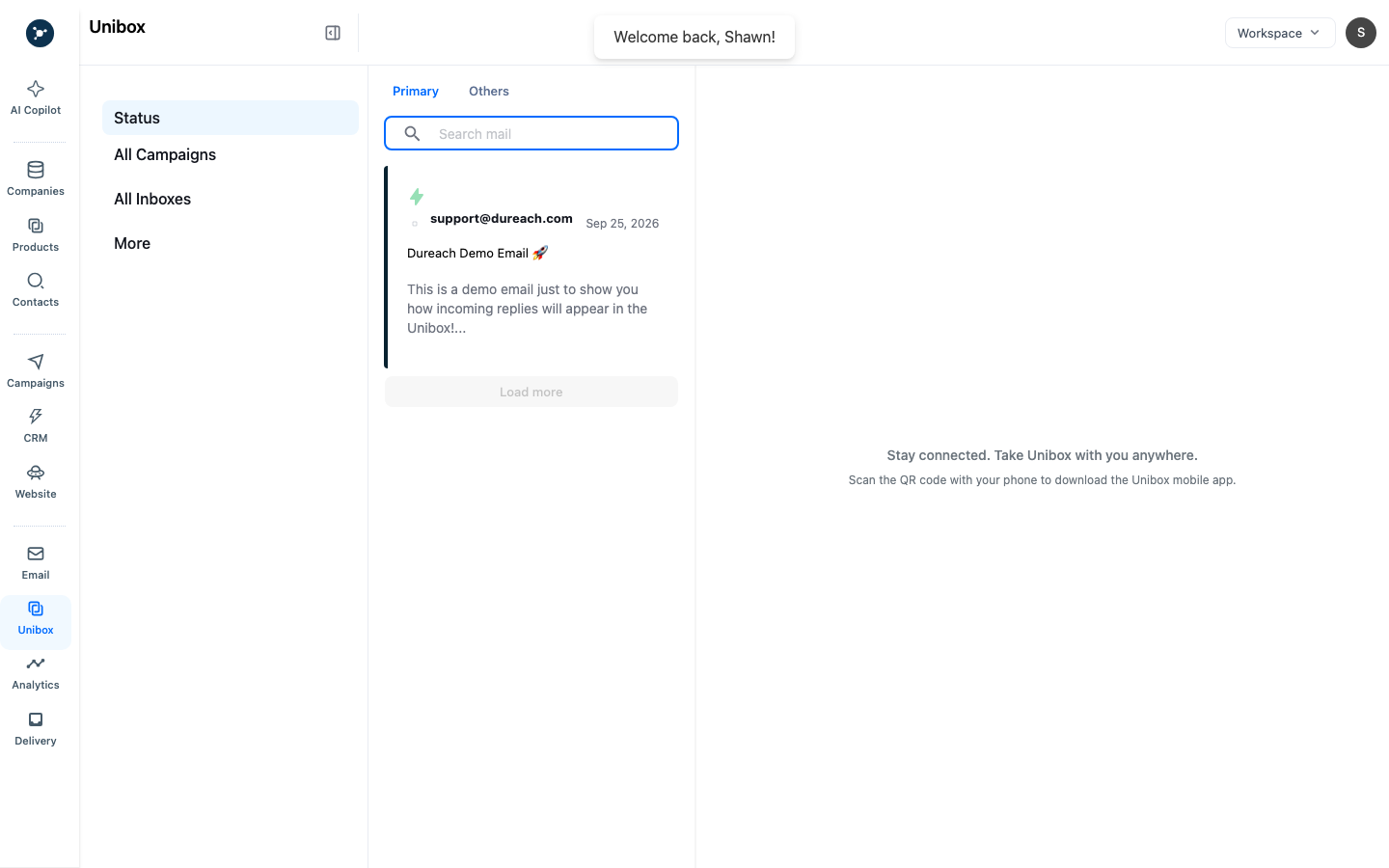Open the AI Copilot sidebar item
Screen dimensions: 1389x868
tap(36, 97)
